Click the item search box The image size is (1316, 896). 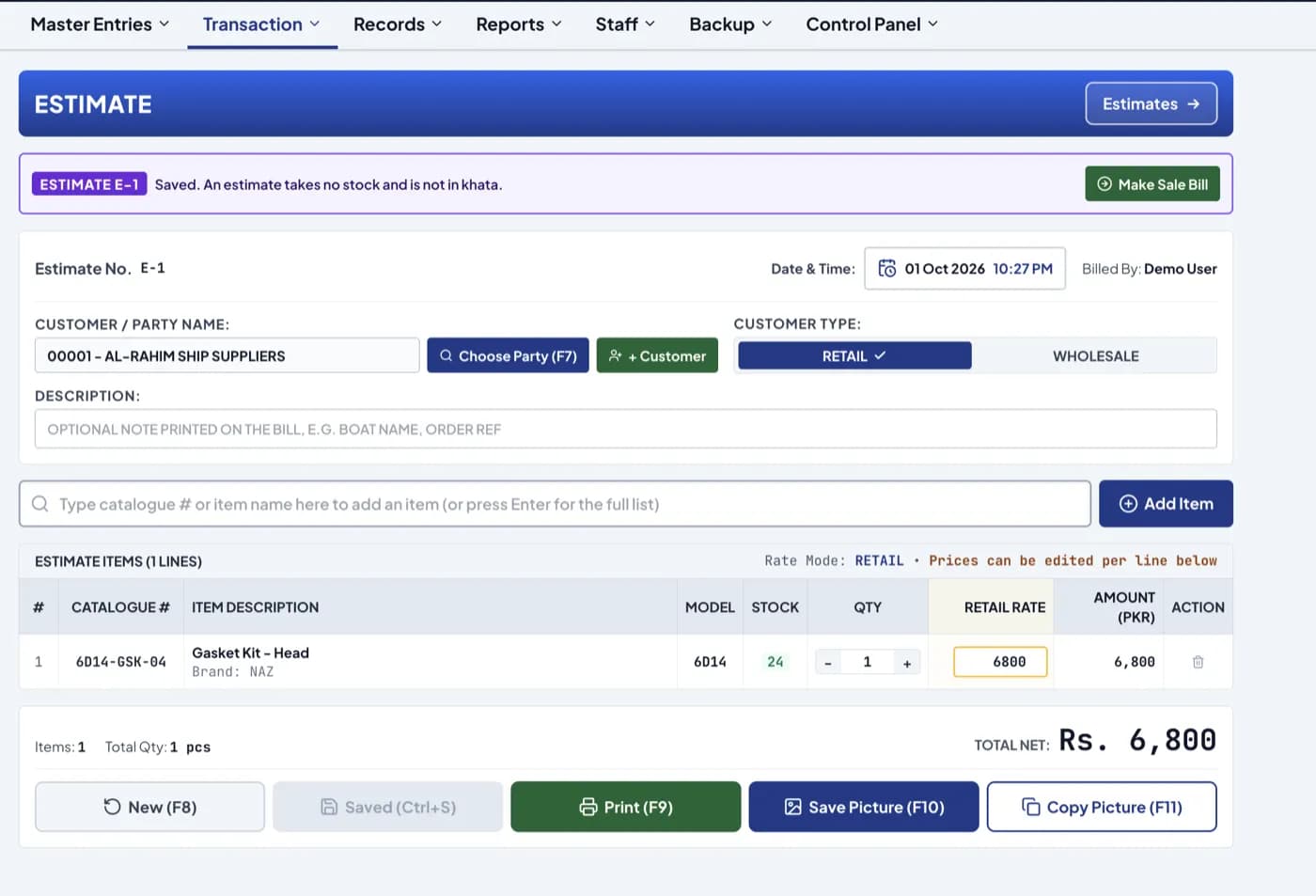(x=555, y=504)
